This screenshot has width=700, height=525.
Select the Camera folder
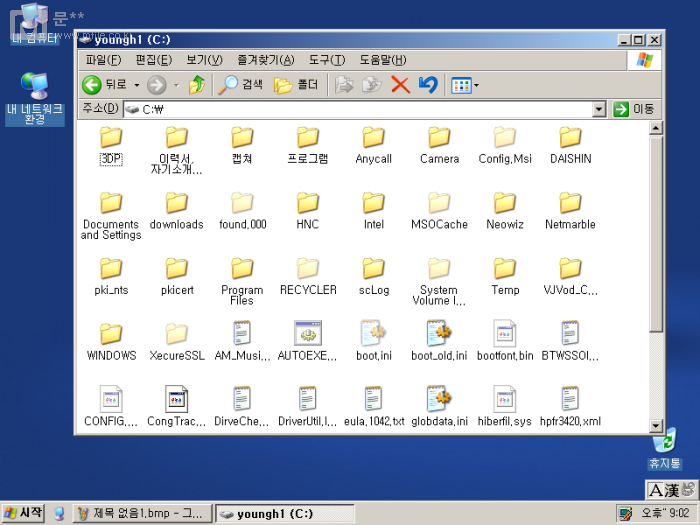coord(439,146)
